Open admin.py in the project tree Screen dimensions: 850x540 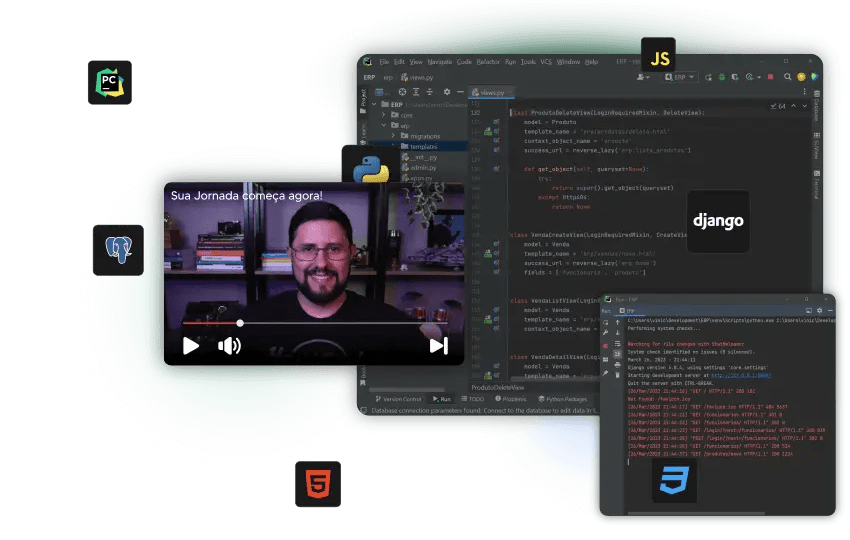(x=418, y=168)
